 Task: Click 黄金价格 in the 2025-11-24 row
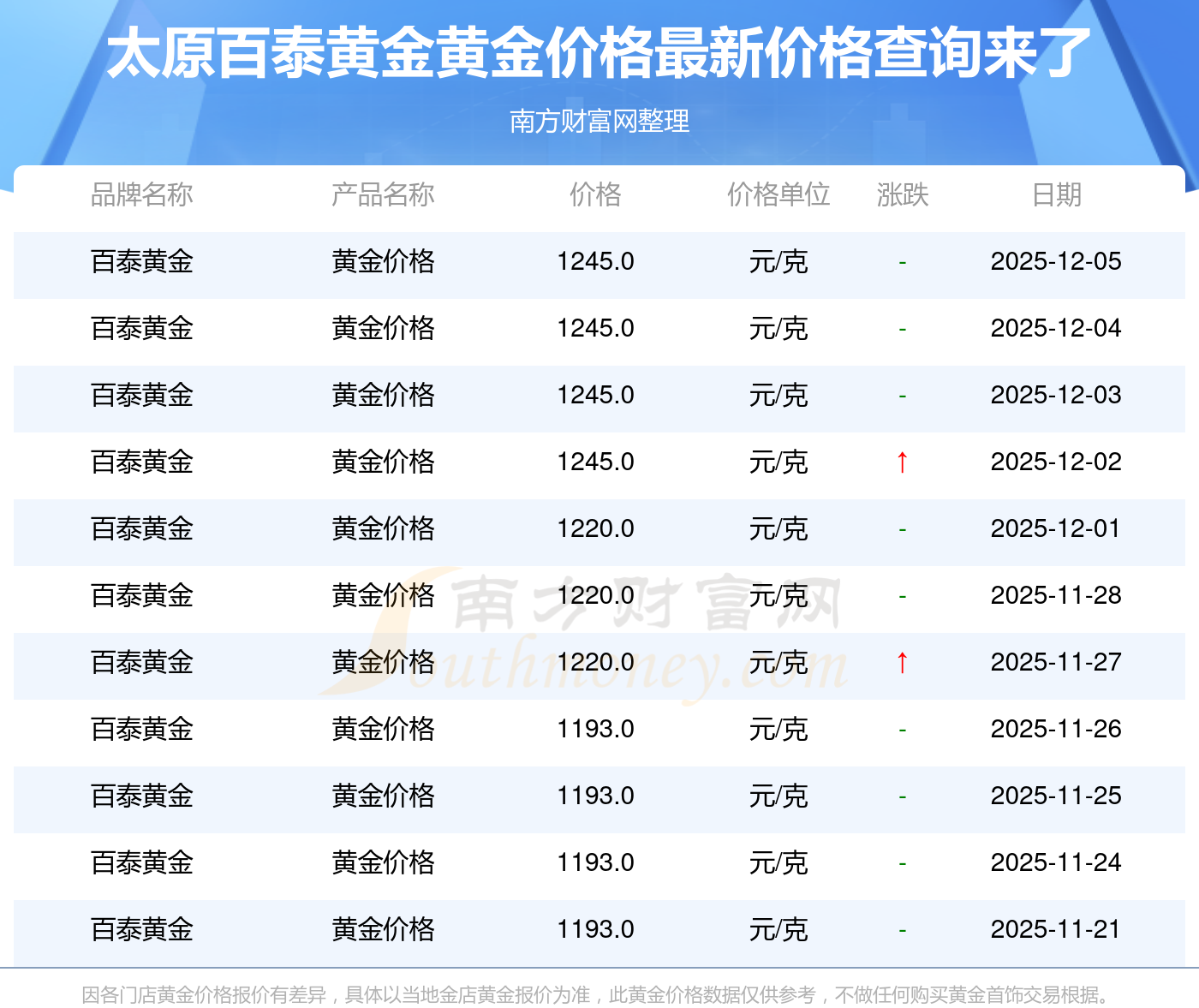[383, 863]
